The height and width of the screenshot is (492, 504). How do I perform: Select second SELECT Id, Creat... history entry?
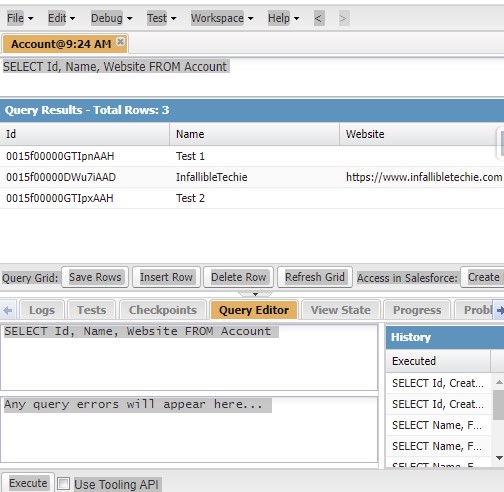[x=438, y=404]
